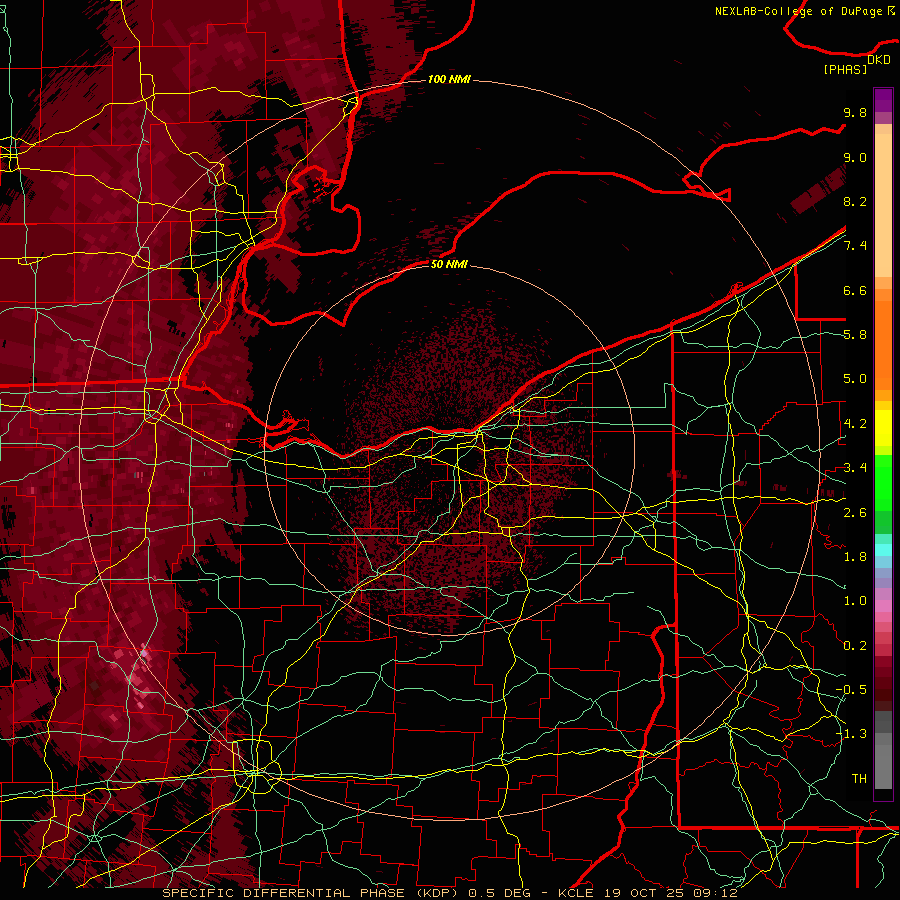Viewport: 900px width, 900px height.
Task: Click the 2.6 value on color scale
Action: pyautogui.click(x=855, y=513)
